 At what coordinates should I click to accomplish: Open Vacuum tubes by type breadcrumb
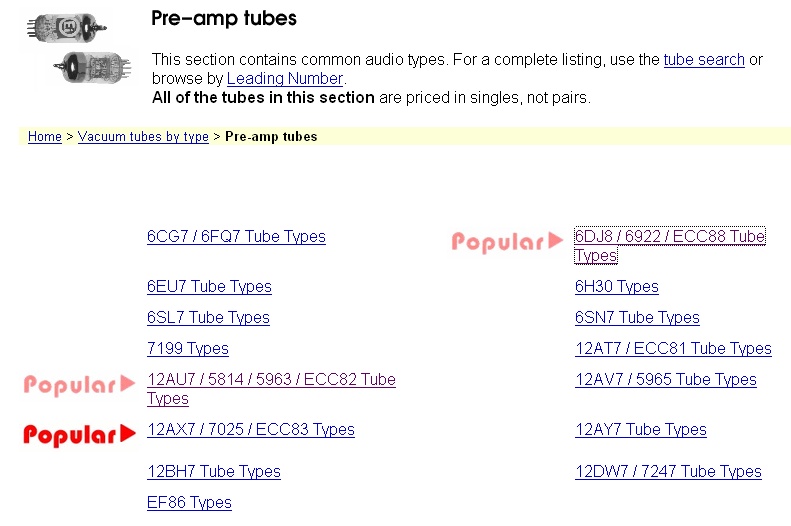tap(143, 137)
